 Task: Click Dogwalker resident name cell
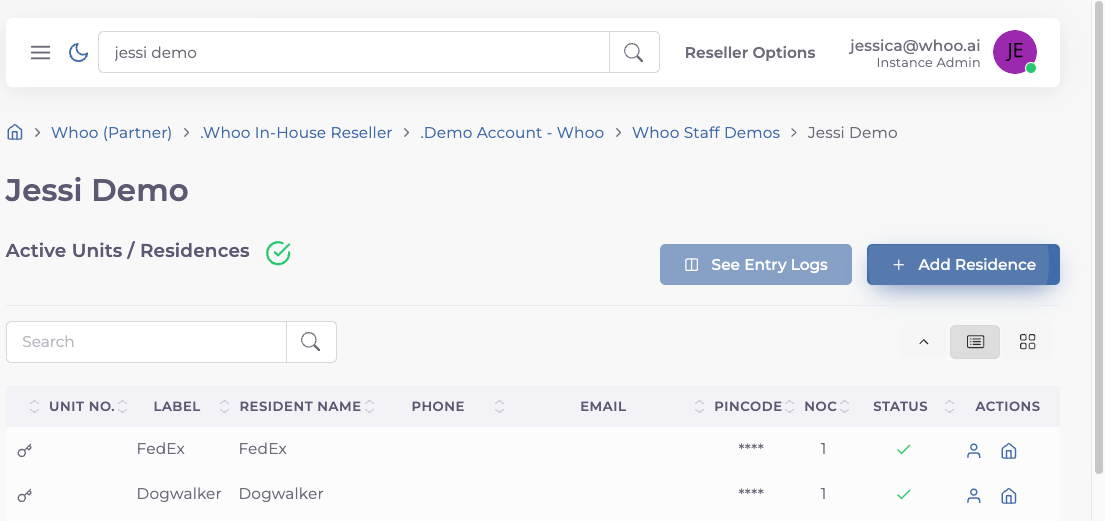tap(281, 494)
